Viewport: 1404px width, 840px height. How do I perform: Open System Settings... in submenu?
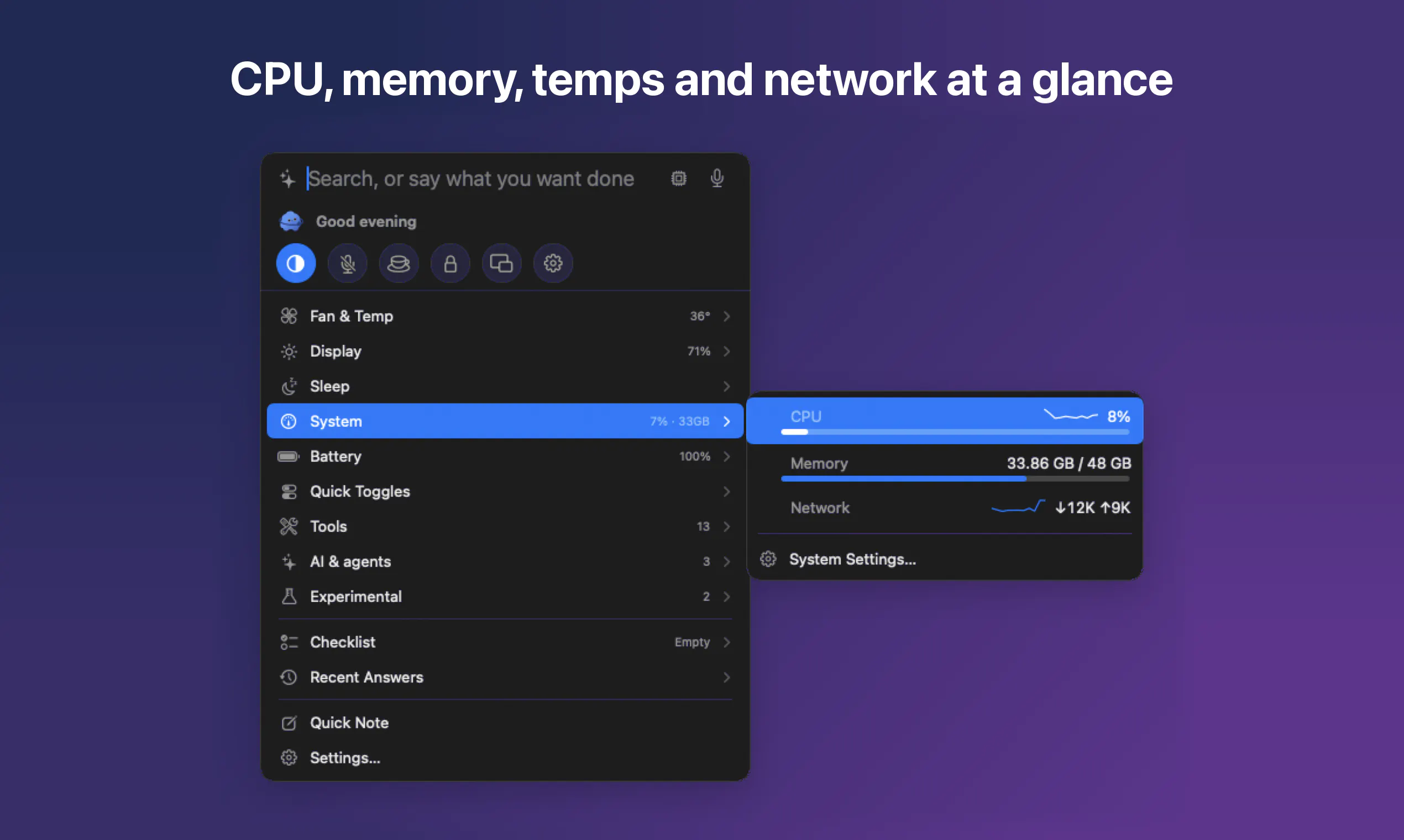[945, 559]
